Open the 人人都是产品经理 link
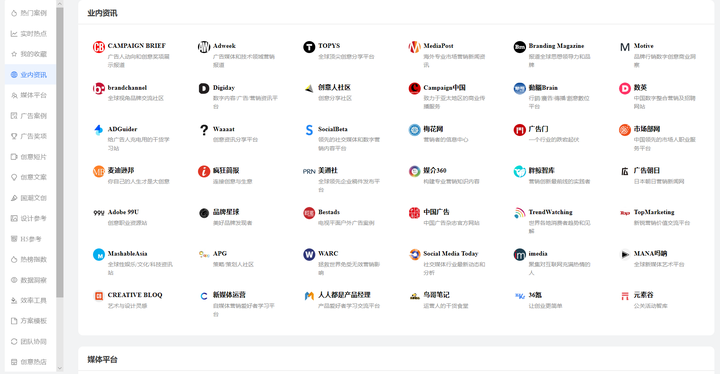The width and height of the screenshot is (720, 374). [x=344, y=295]
